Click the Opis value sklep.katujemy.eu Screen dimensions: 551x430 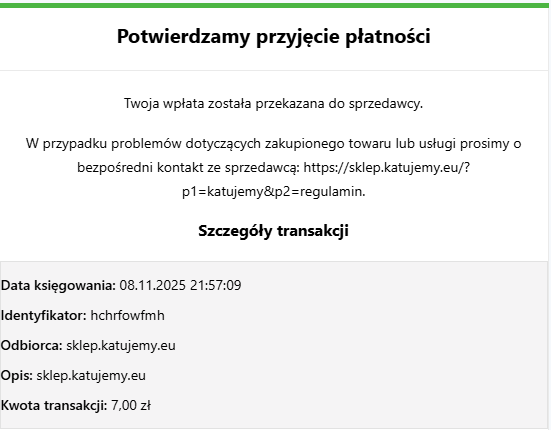pyautogui.click(x=91, y=376)
